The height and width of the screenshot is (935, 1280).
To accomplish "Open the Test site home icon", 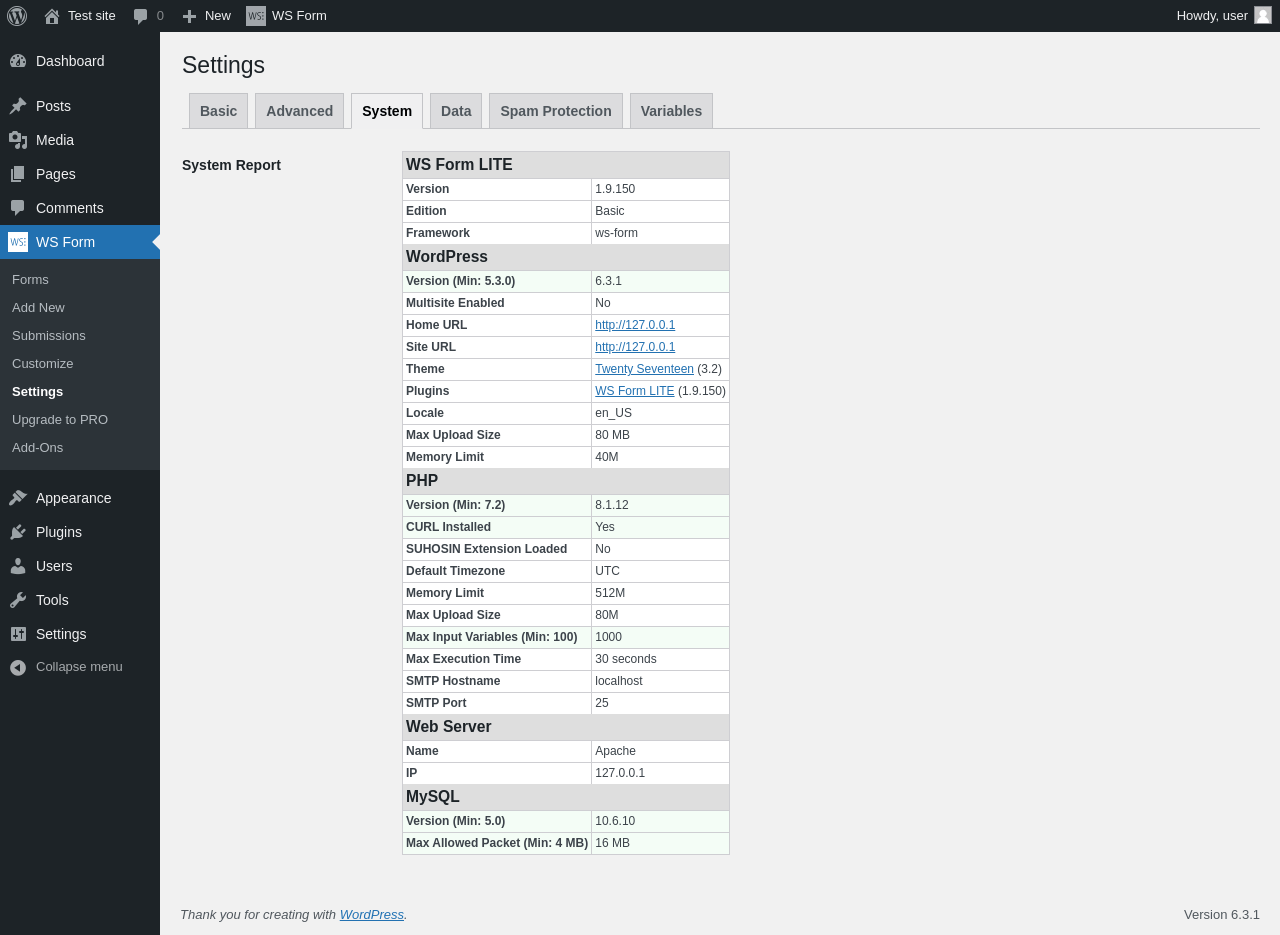I will [x=52, y=16].
